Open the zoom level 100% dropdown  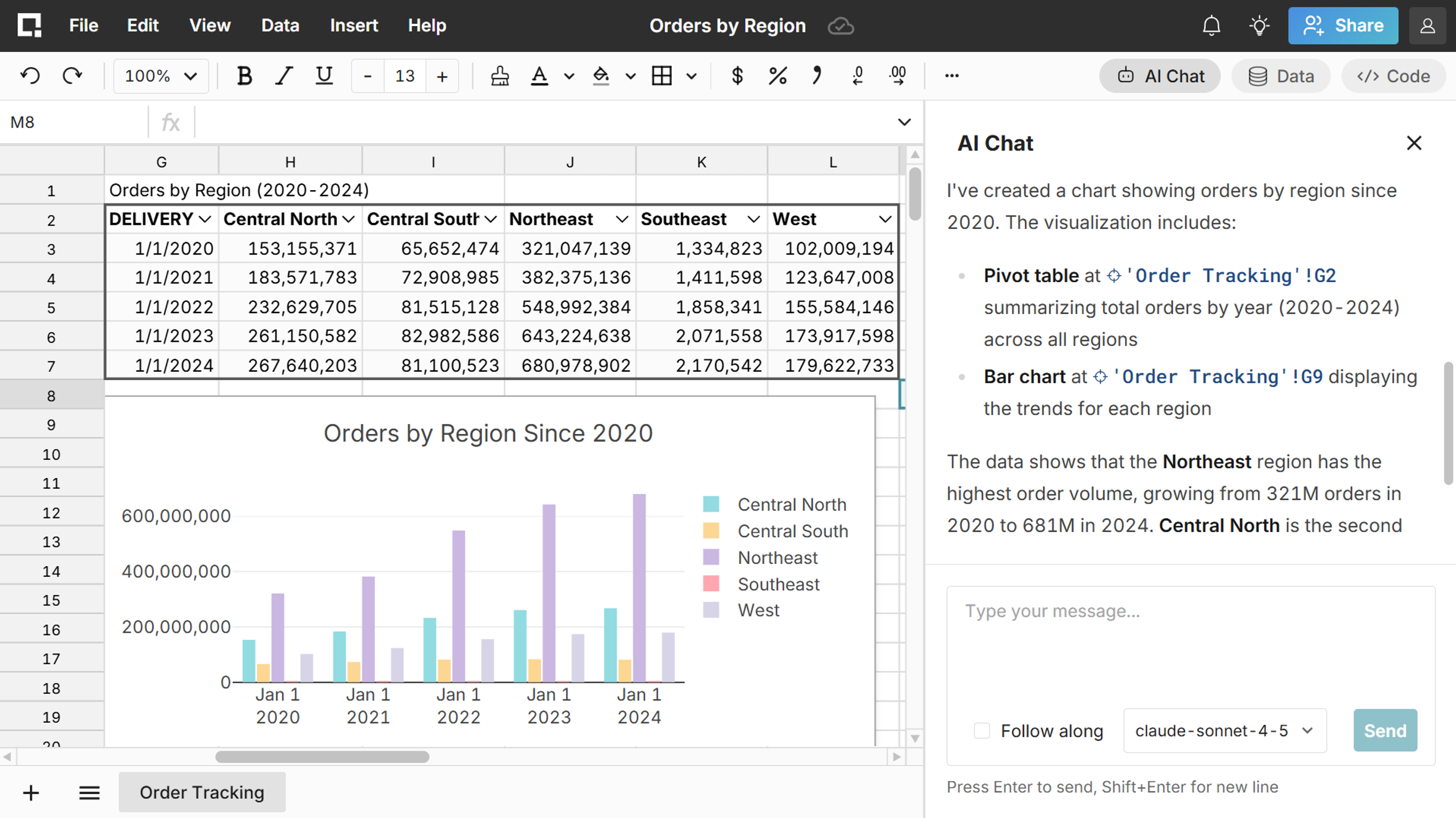160,76
